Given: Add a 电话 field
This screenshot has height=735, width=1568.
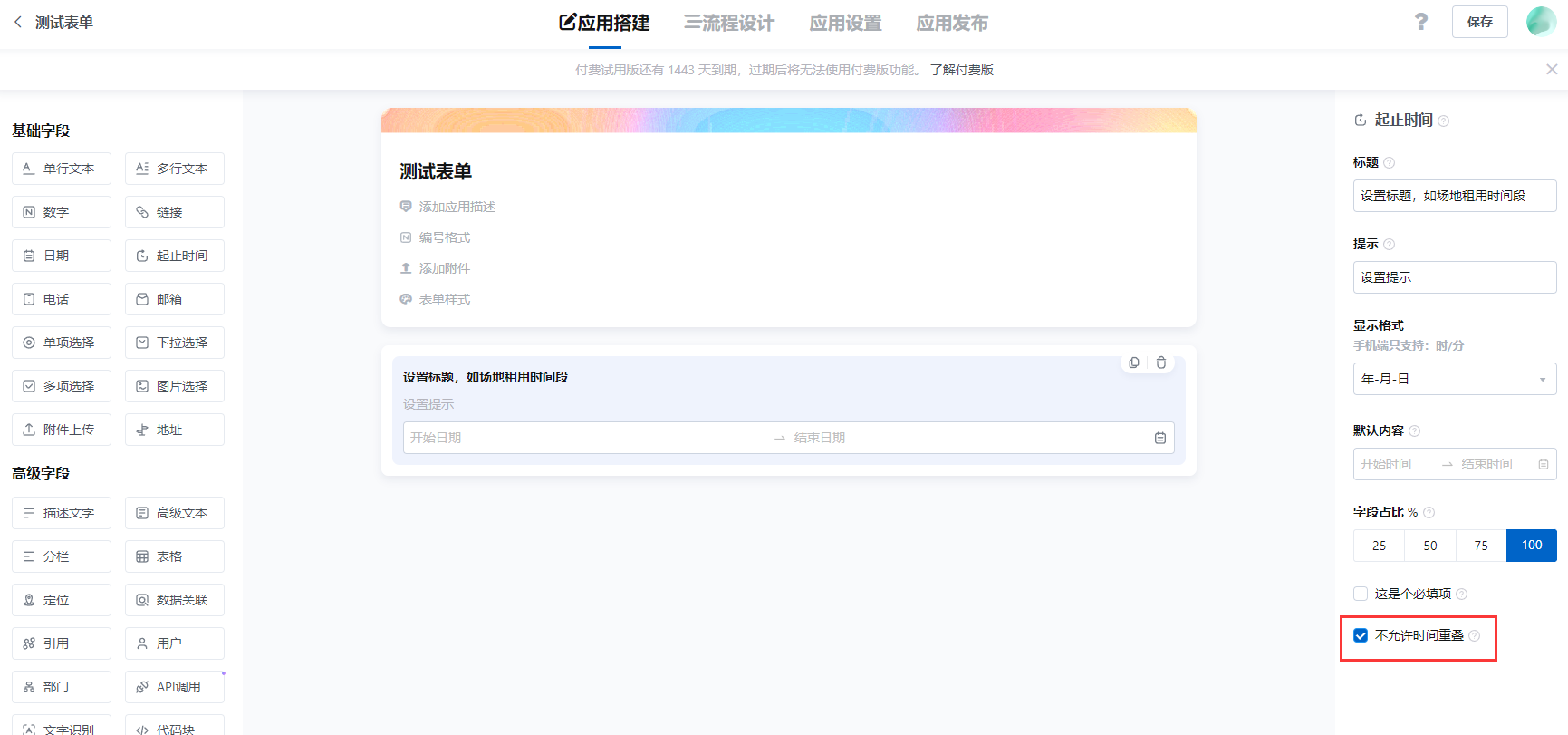Looking at the screenshot, I should (x=62, y=299).
